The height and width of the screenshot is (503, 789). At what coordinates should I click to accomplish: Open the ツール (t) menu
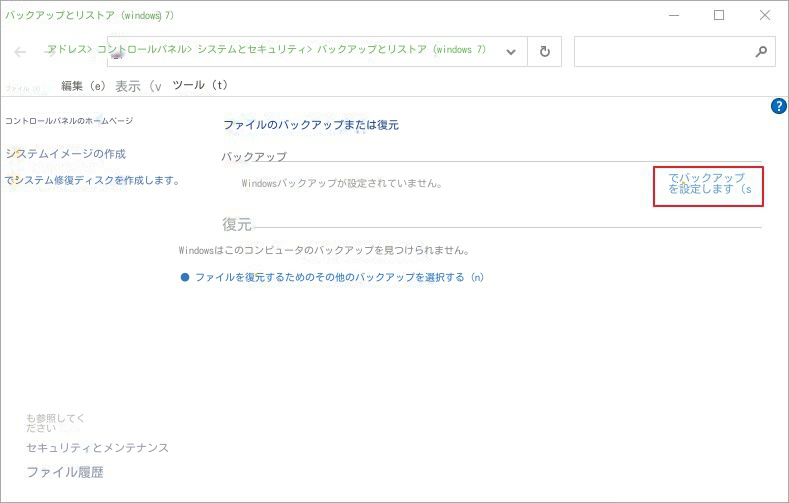[x=201, y=86]
